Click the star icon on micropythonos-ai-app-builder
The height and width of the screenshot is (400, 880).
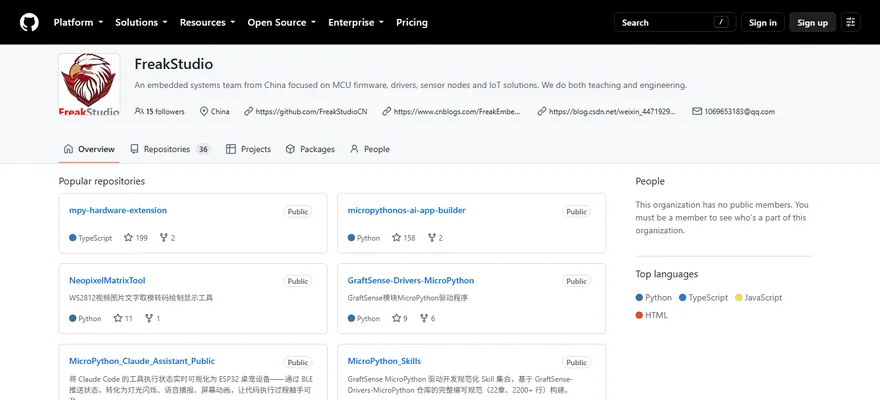[x=396, y=238]
